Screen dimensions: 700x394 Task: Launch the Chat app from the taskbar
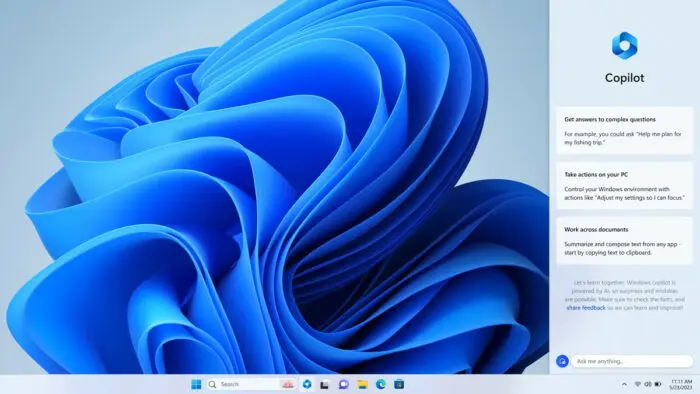tap(343, 384)
